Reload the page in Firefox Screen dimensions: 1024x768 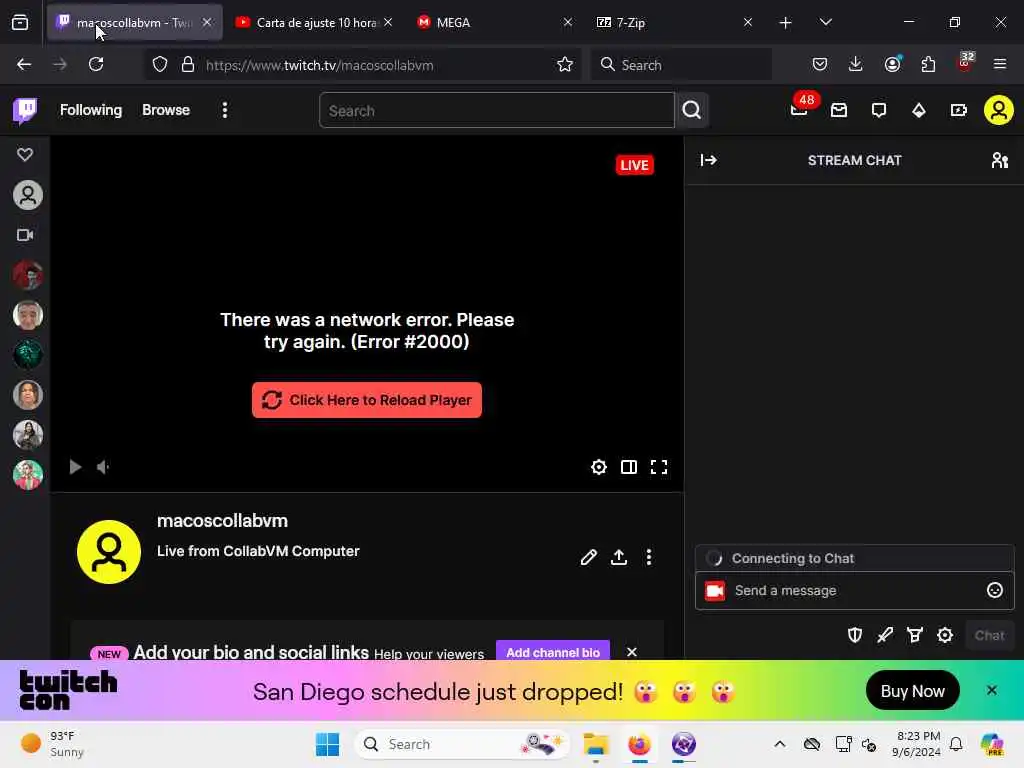click(x=96, y=65)
